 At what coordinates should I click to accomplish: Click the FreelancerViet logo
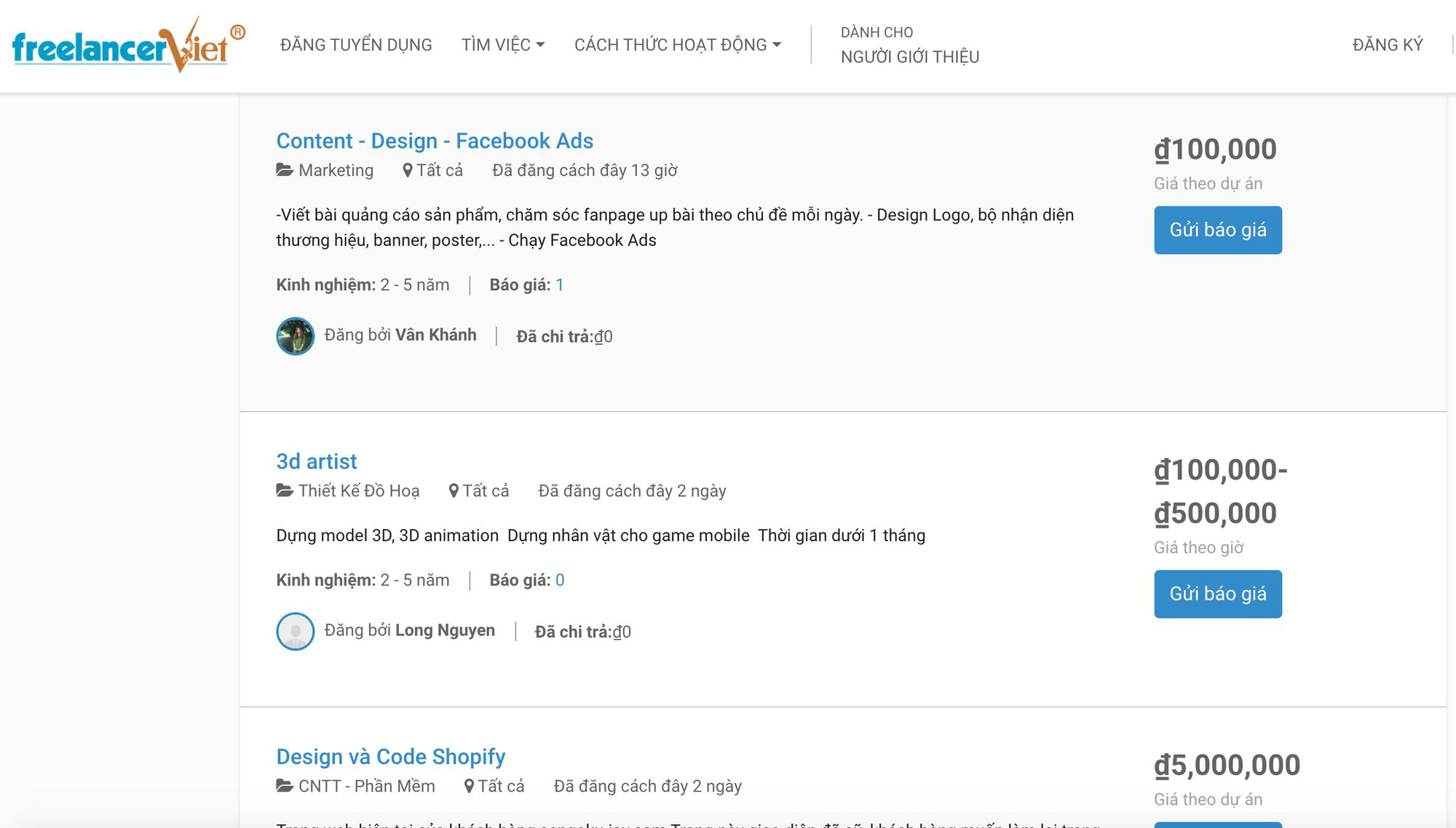[129, 45]
